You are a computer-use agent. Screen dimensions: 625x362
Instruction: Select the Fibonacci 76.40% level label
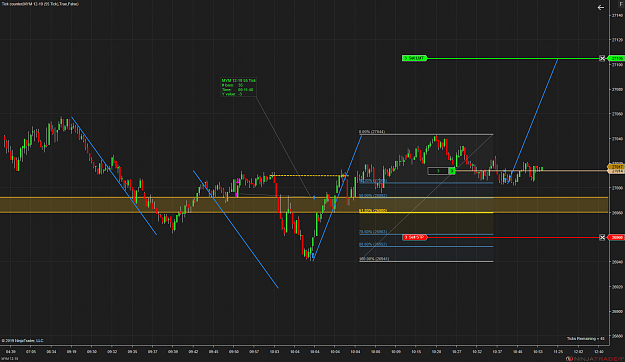[373, 232]
